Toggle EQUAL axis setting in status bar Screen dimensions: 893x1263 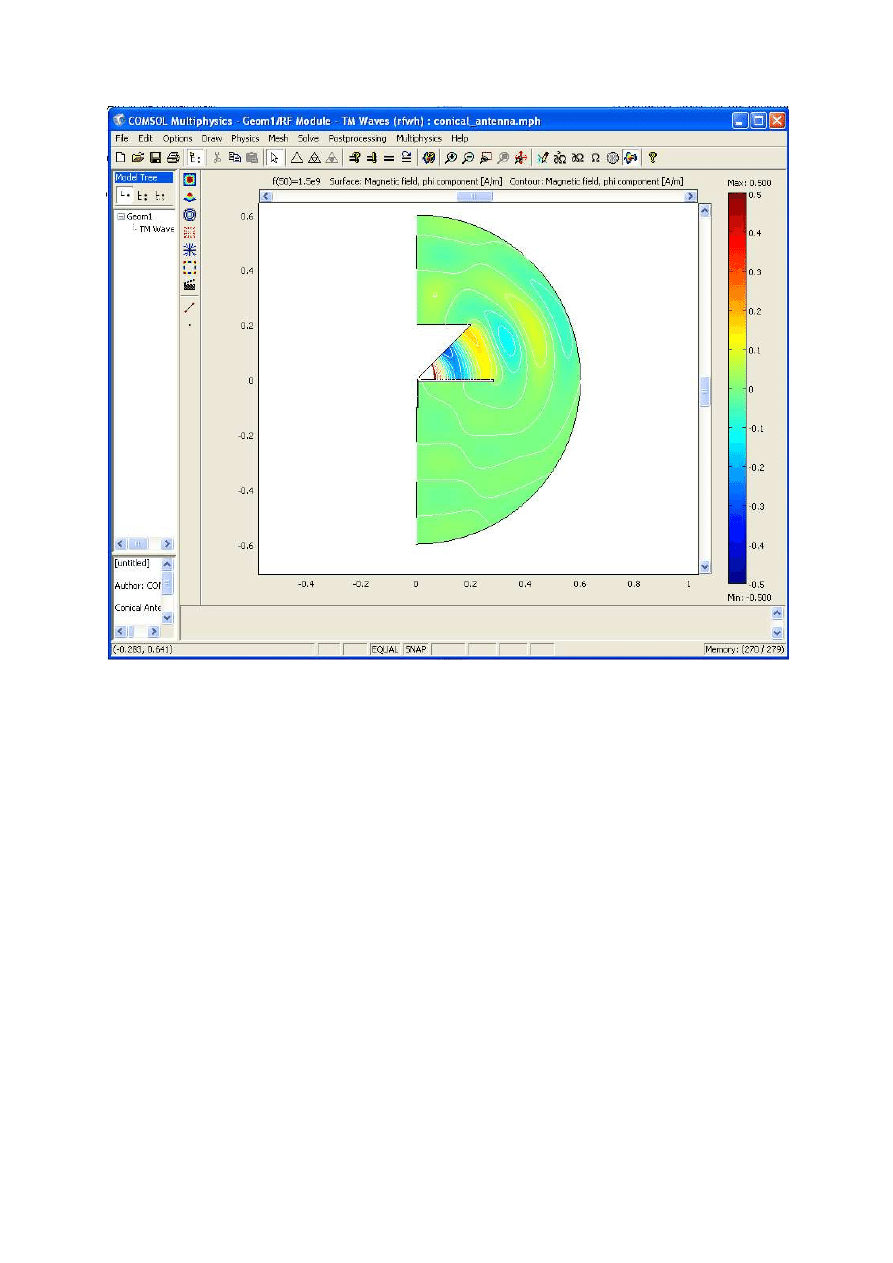coord(385,650)
